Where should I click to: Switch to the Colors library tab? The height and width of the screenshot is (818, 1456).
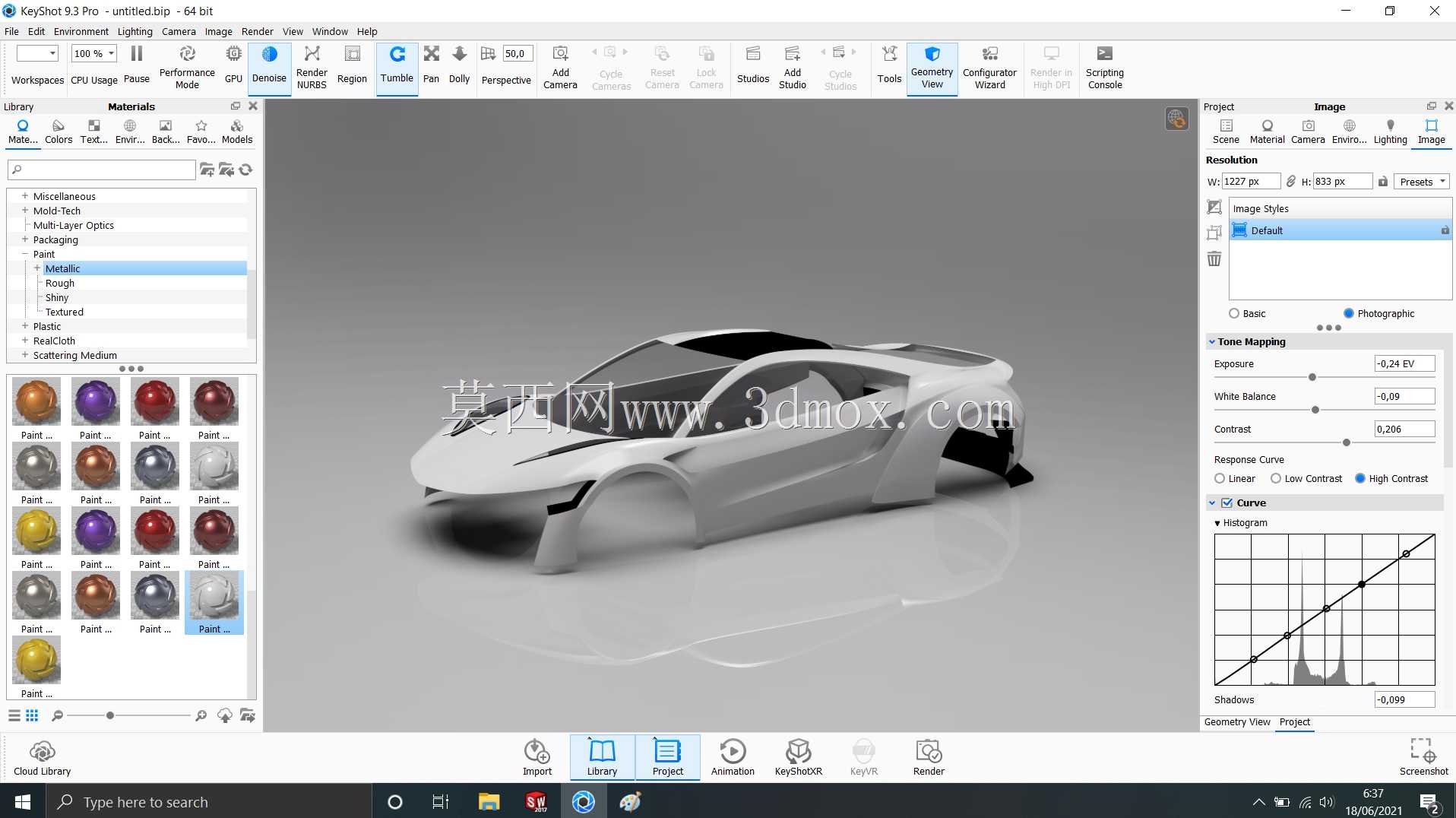pos(59,132)
